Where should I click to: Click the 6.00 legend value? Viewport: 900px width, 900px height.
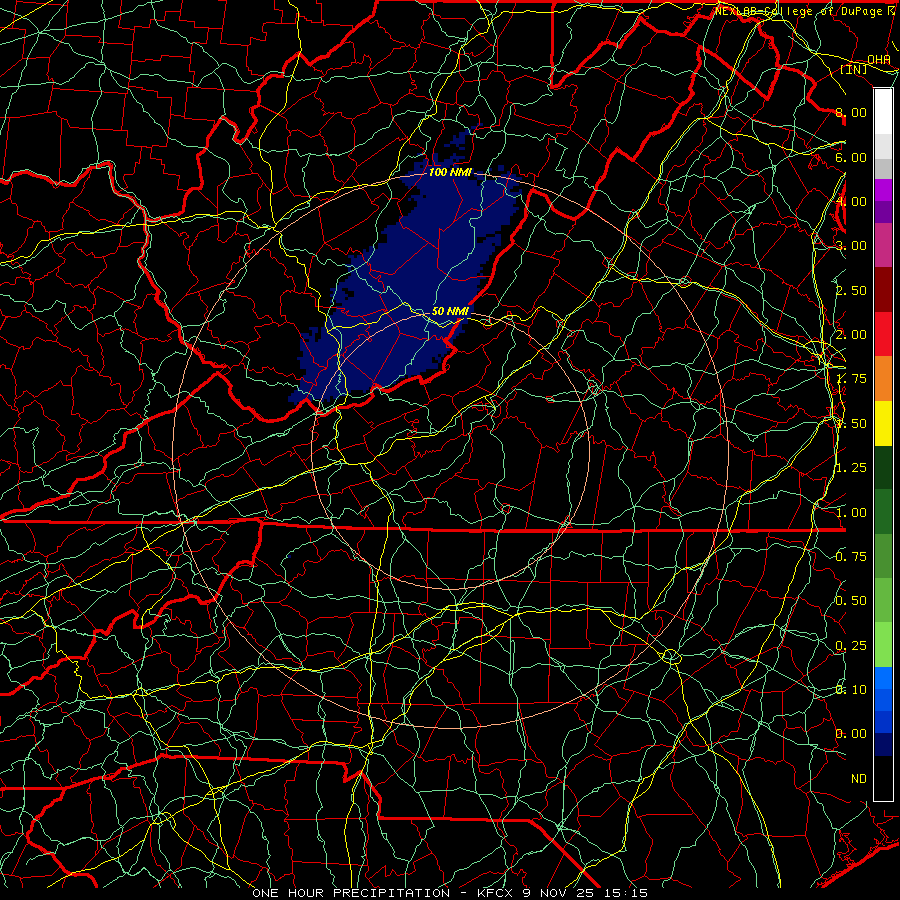coord(852,157)
